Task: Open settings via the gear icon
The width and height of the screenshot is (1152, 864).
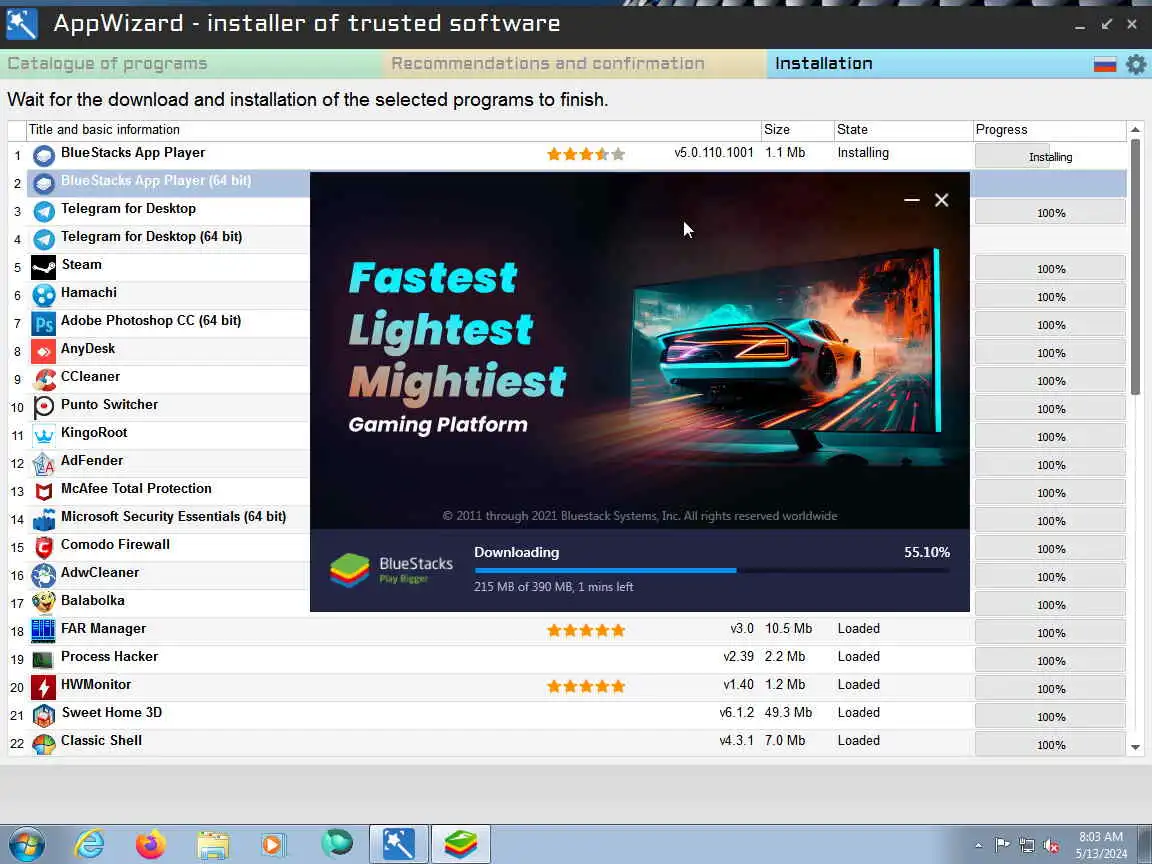Action: [1136, 65]
